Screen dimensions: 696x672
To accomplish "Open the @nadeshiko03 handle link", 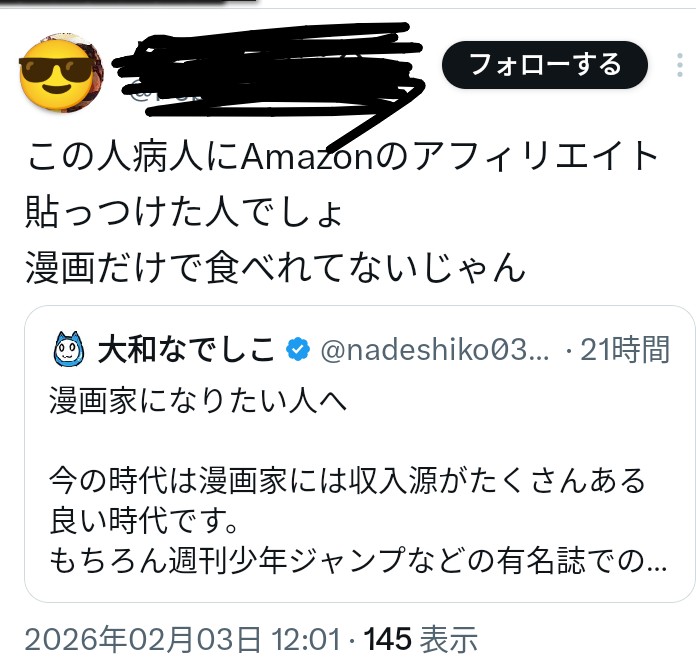I will pos(434,350).
